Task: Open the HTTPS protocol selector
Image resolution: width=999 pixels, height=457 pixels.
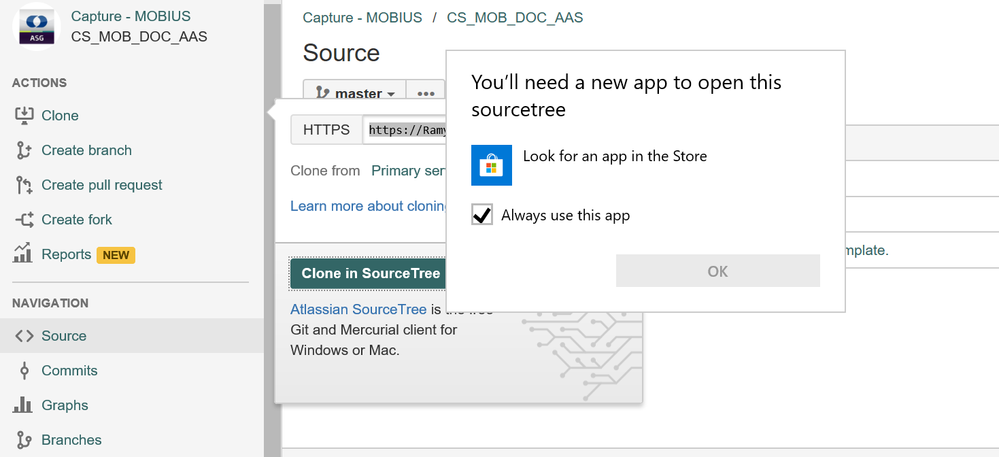Action: click(x=326, y=130)
